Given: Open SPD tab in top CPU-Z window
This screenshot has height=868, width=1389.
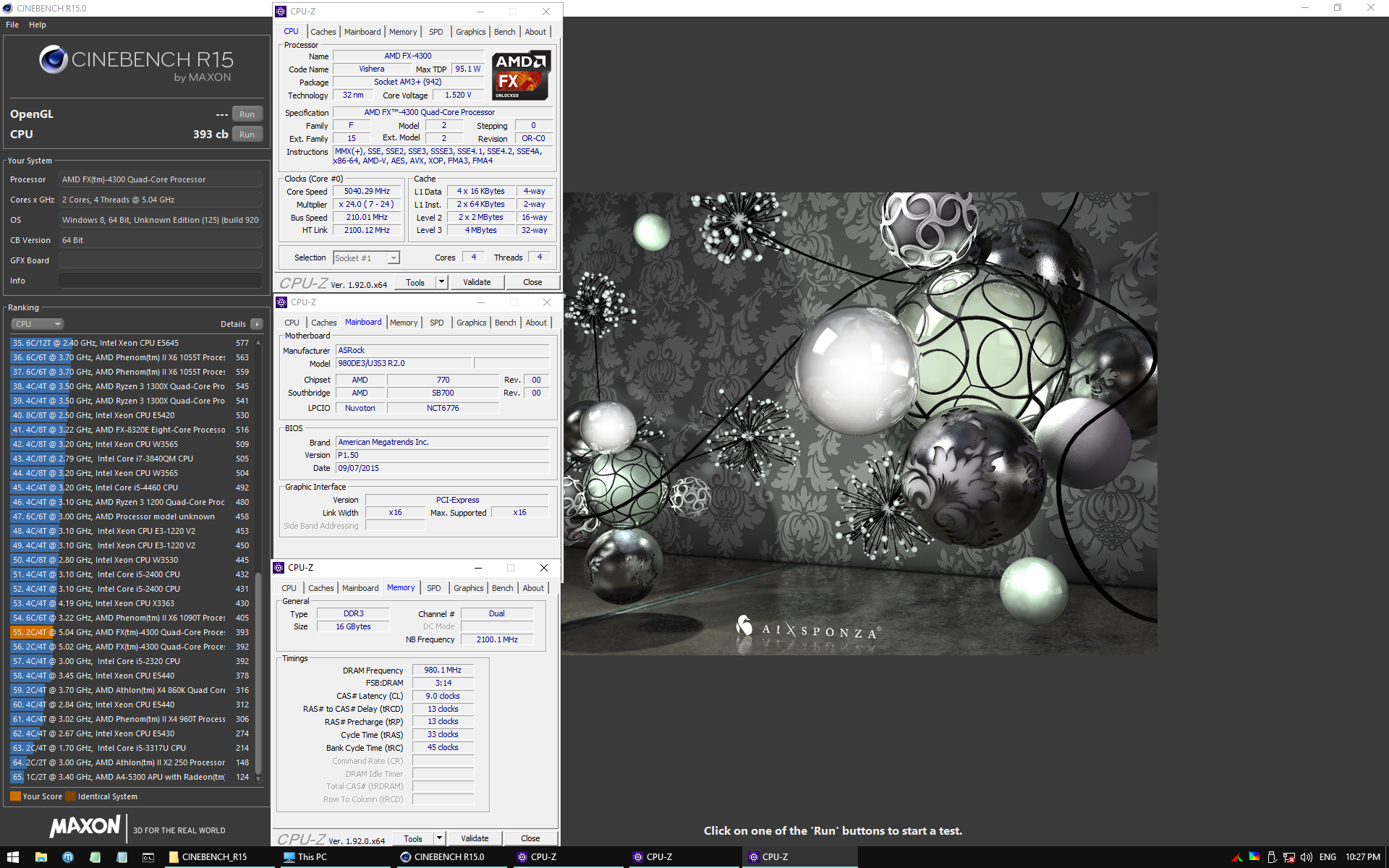Looking at the screenshot, I should [x=436, y=32].
